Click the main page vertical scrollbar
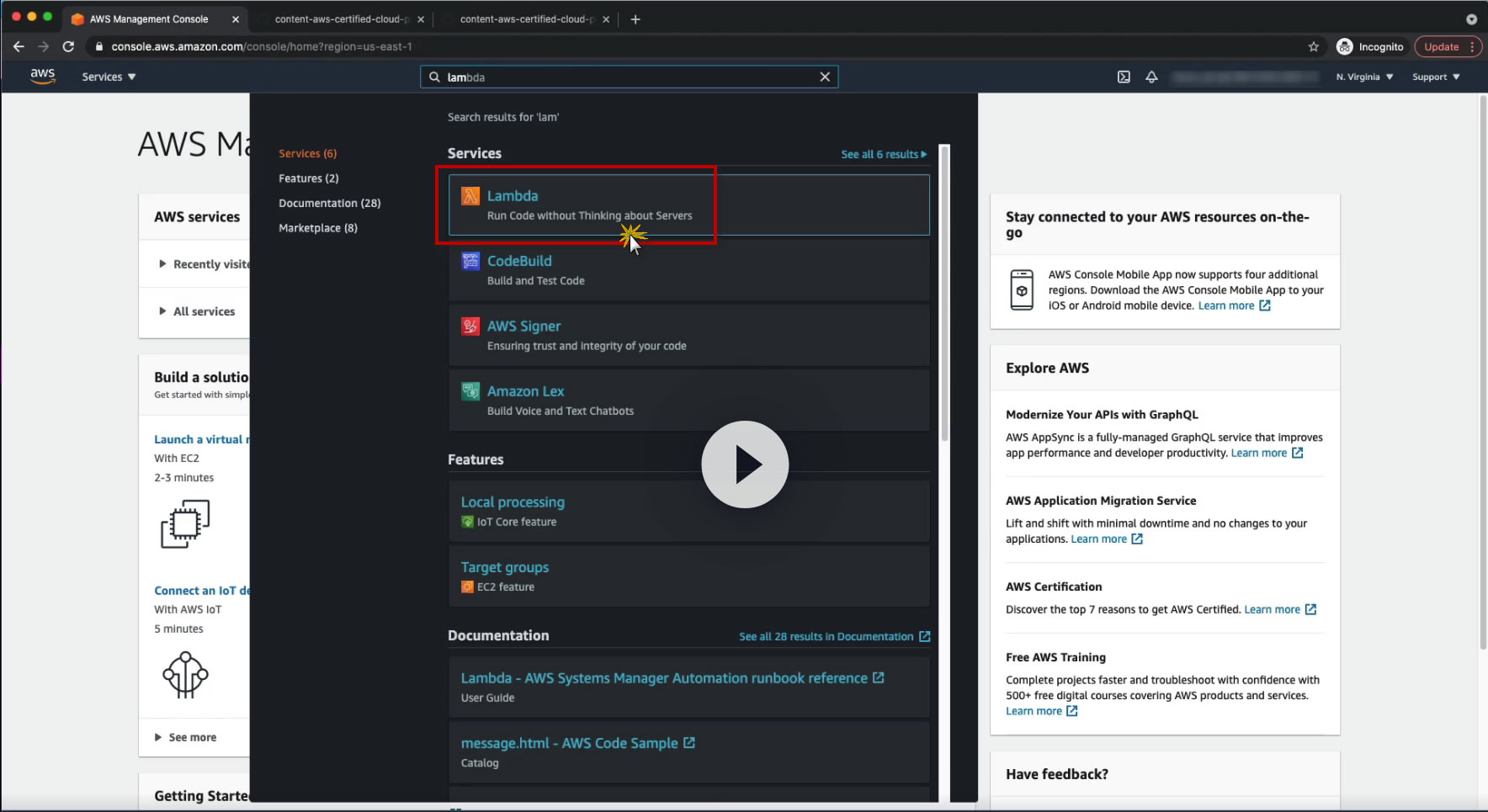Screen dimensions: 1488x812 click(x=1483, y=373)
